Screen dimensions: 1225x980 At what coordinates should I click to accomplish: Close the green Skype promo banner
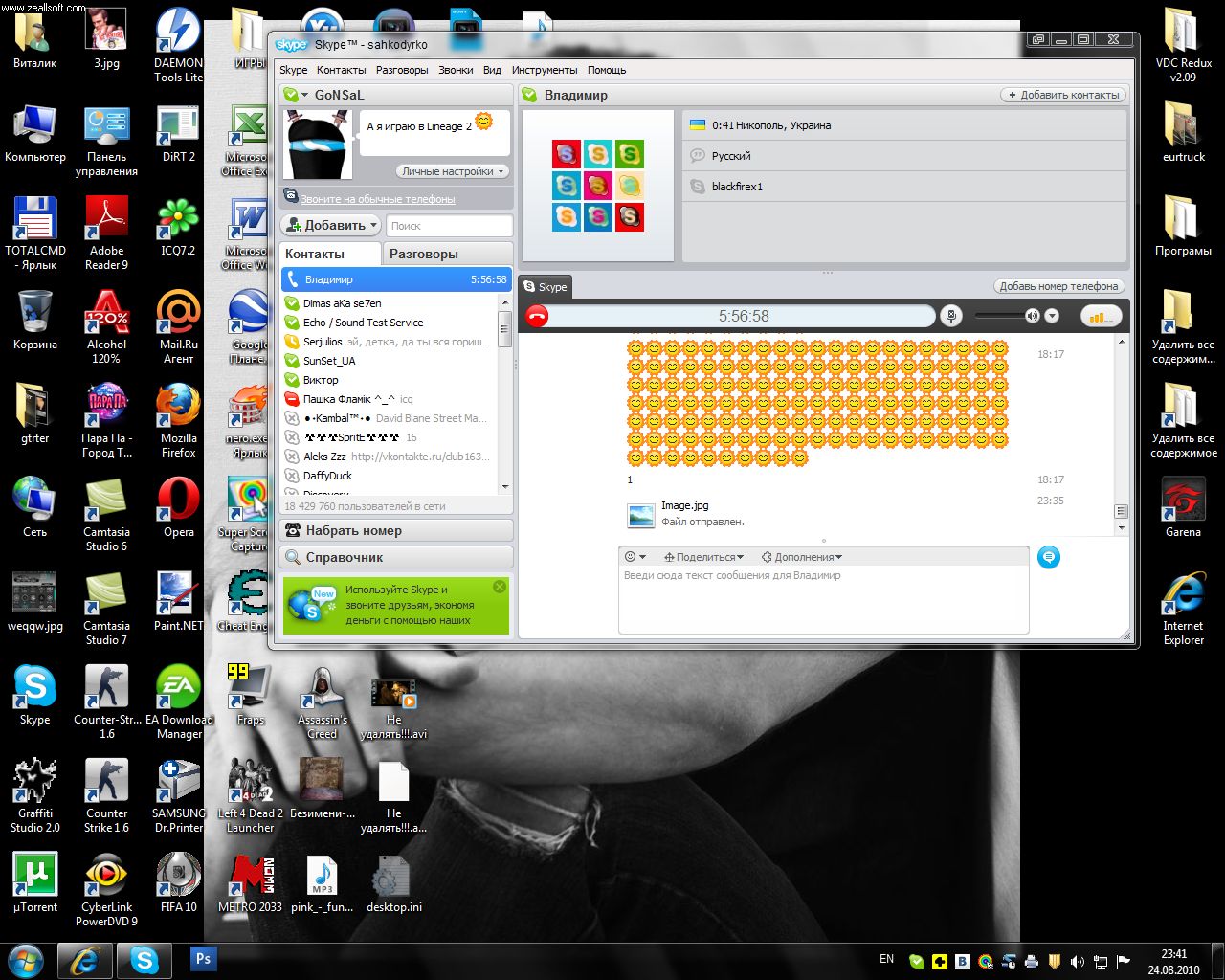click(499, 587)
